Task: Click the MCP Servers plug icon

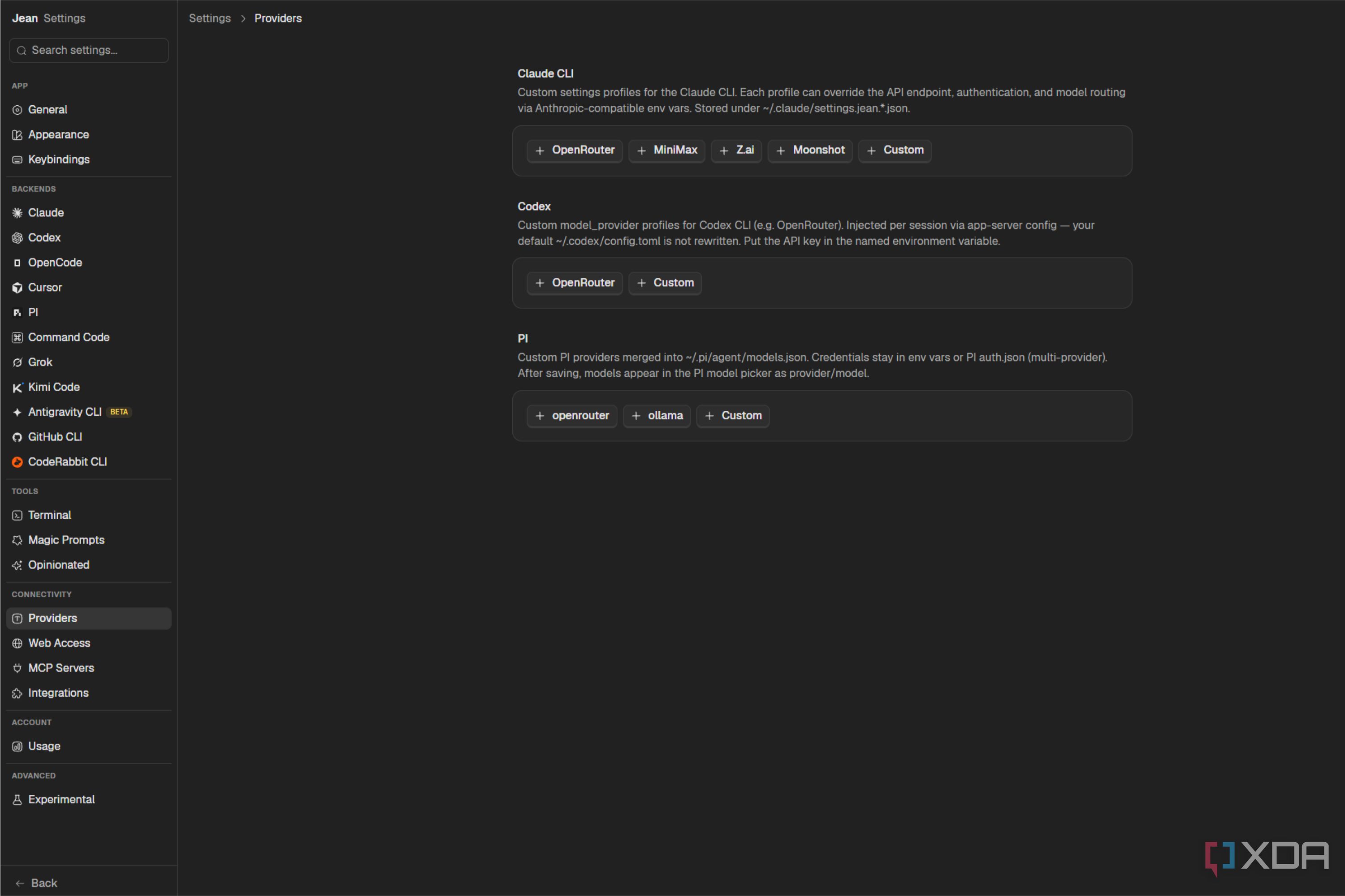Action: pos(17,668)
